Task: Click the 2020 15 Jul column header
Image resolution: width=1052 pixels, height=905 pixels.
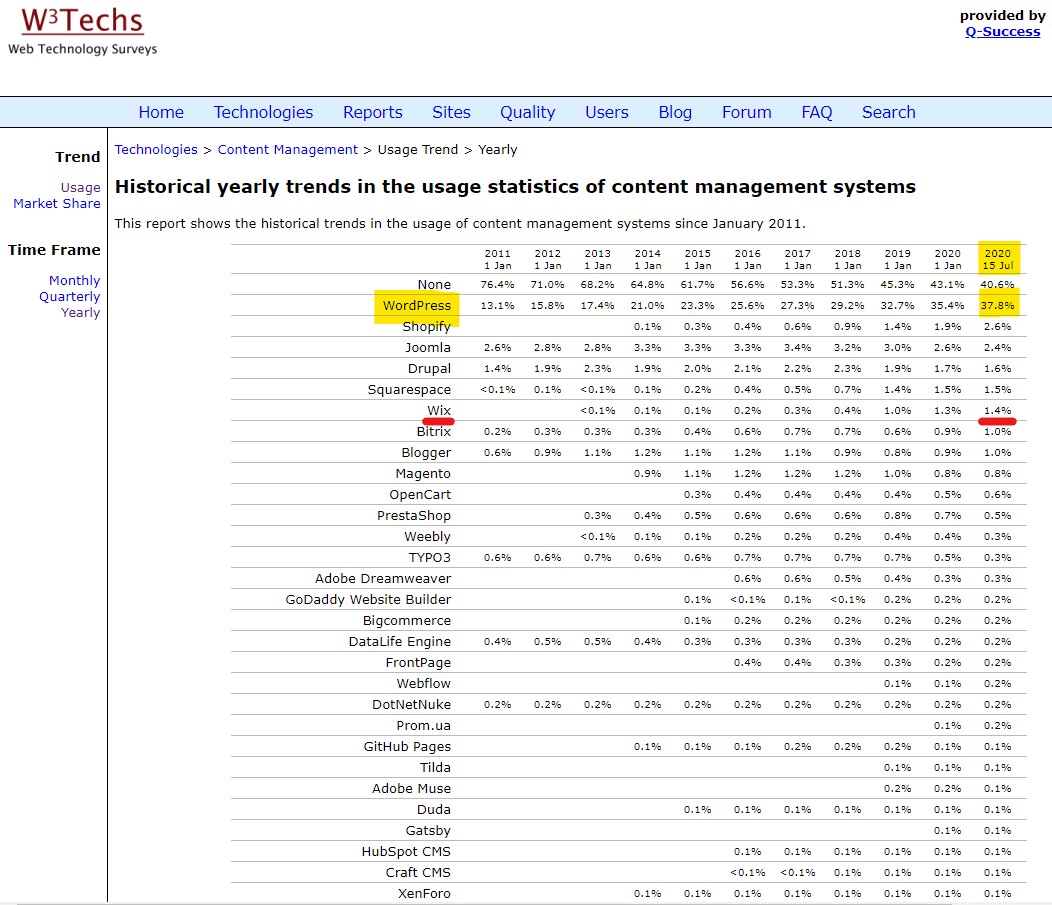Action: 998,259
